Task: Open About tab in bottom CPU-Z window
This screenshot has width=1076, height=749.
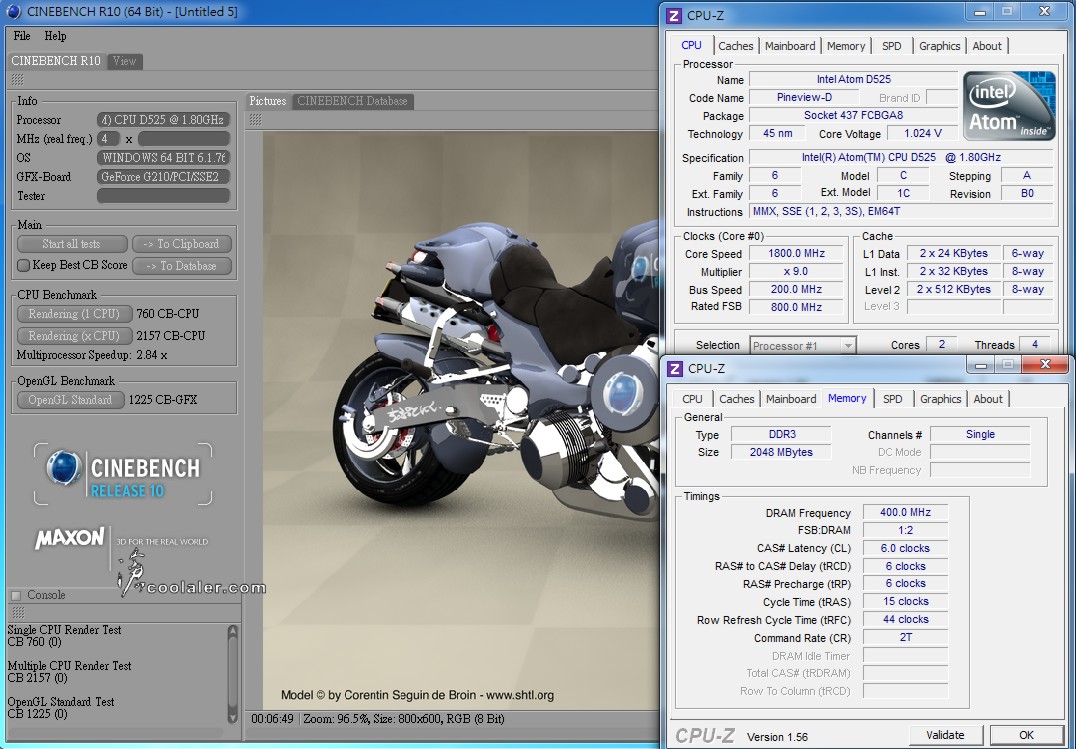Action: coord(987,399)
